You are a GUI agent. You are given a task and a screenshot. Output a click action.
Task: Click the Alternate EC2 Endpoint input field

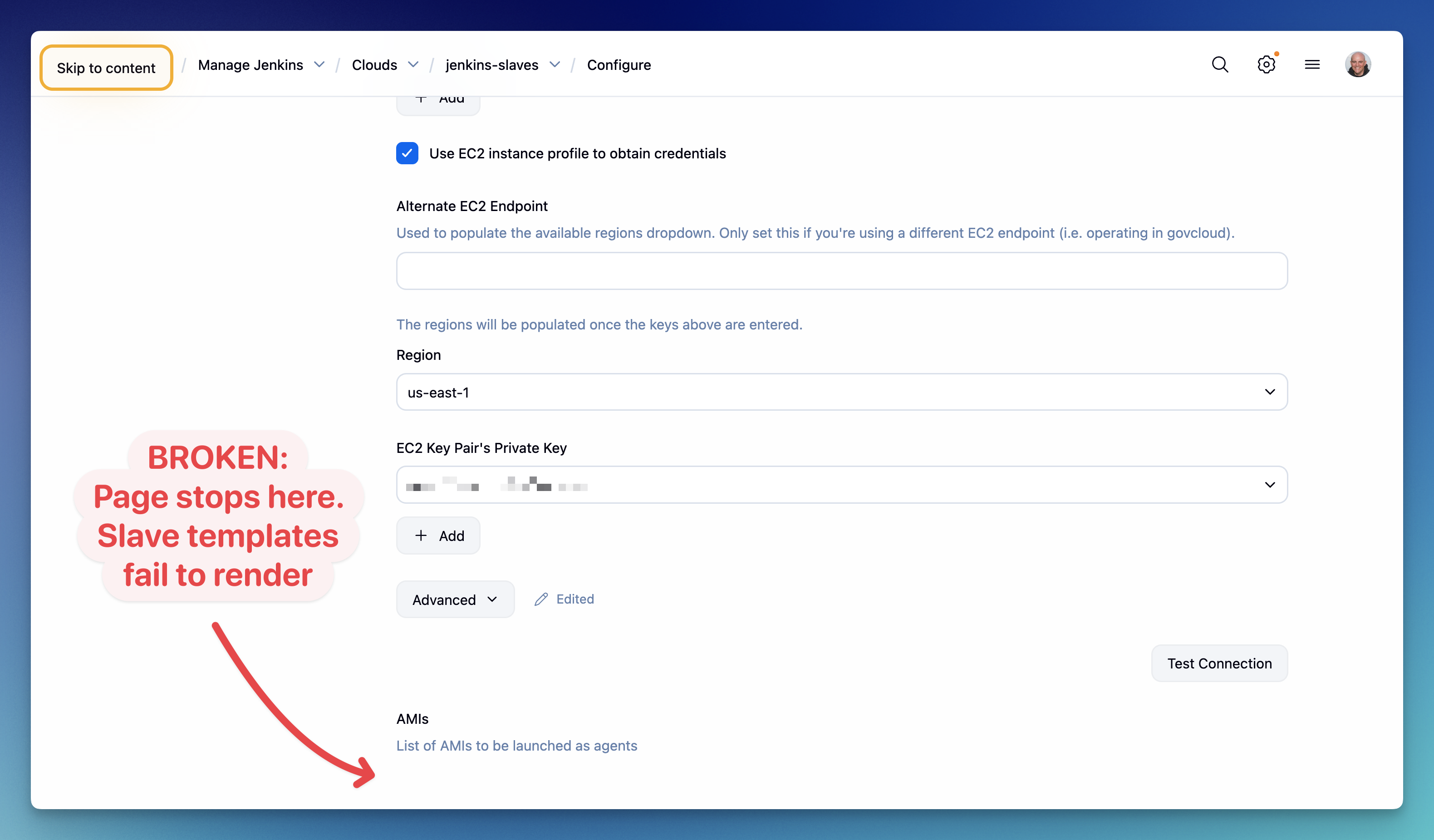842,271
